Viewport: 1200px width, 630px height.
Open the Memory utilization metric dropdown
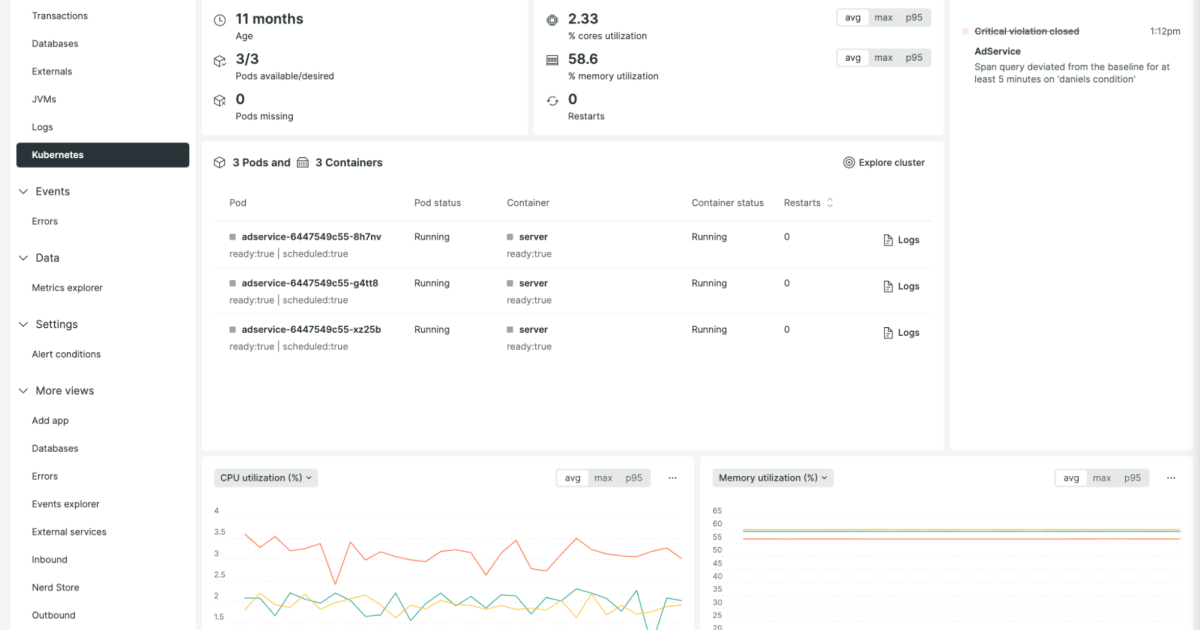[x=772, y=478]
